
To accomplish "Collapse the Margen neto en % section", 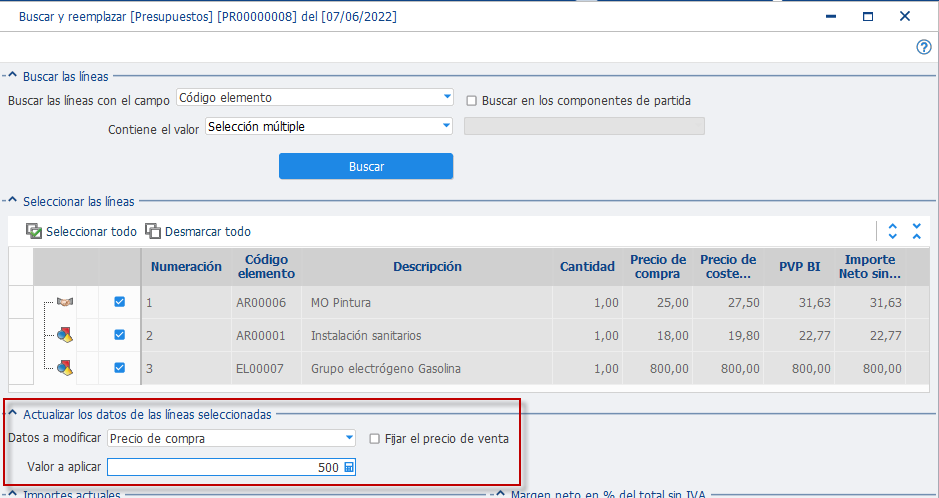I will point(500,494).
